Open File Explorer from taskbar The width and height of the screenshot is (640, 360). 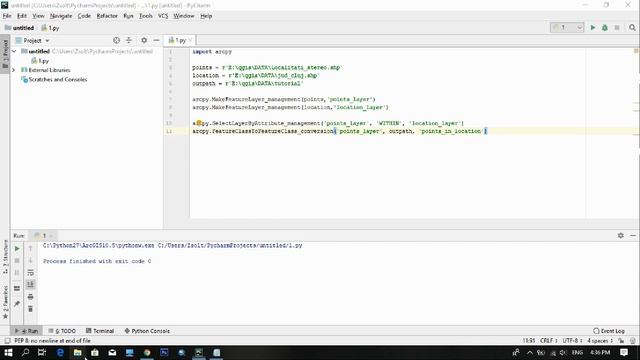(x=78, y=352)
